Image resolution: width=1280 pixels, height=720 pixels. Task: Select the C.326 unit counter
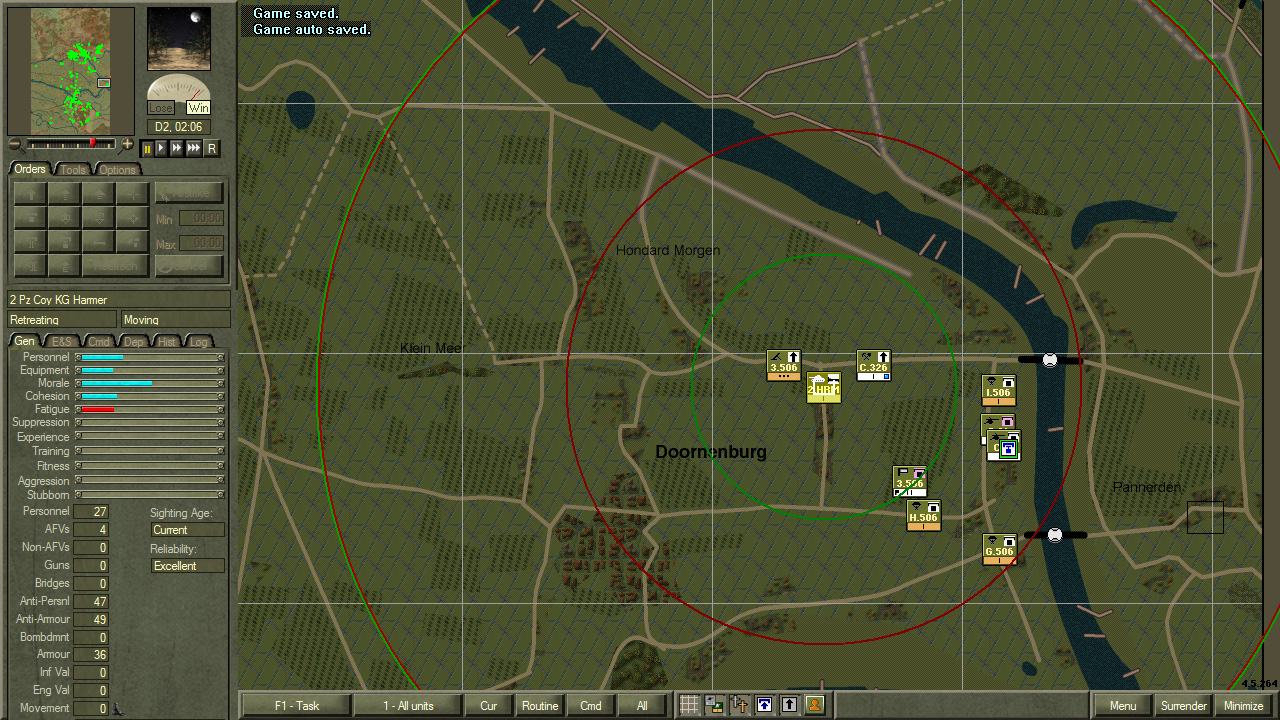point(874,365)
